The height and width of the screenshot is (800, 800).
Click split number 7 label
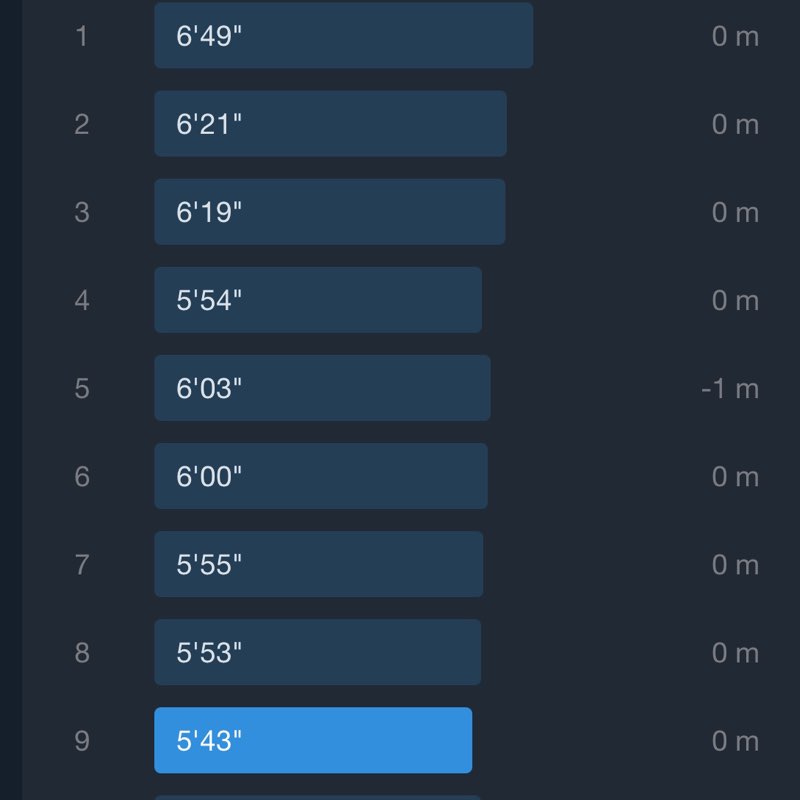[x=82, y=565]
